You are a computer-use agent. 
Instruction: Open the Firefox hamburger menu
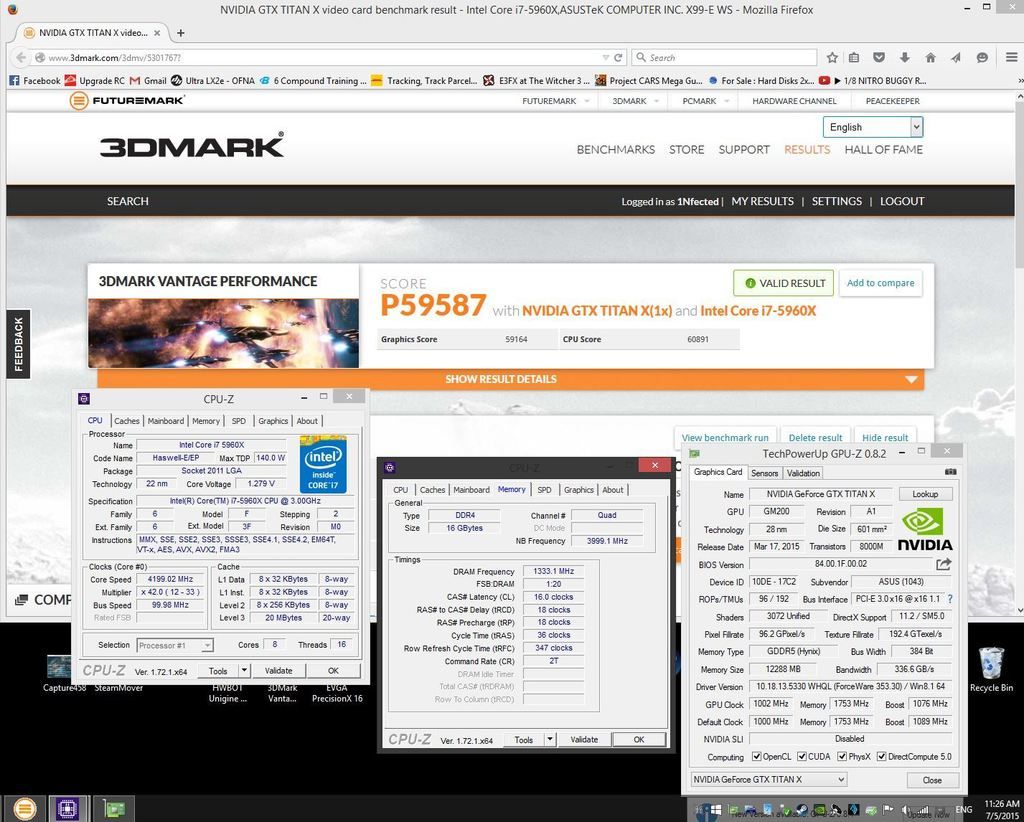tap(1012, 57)
